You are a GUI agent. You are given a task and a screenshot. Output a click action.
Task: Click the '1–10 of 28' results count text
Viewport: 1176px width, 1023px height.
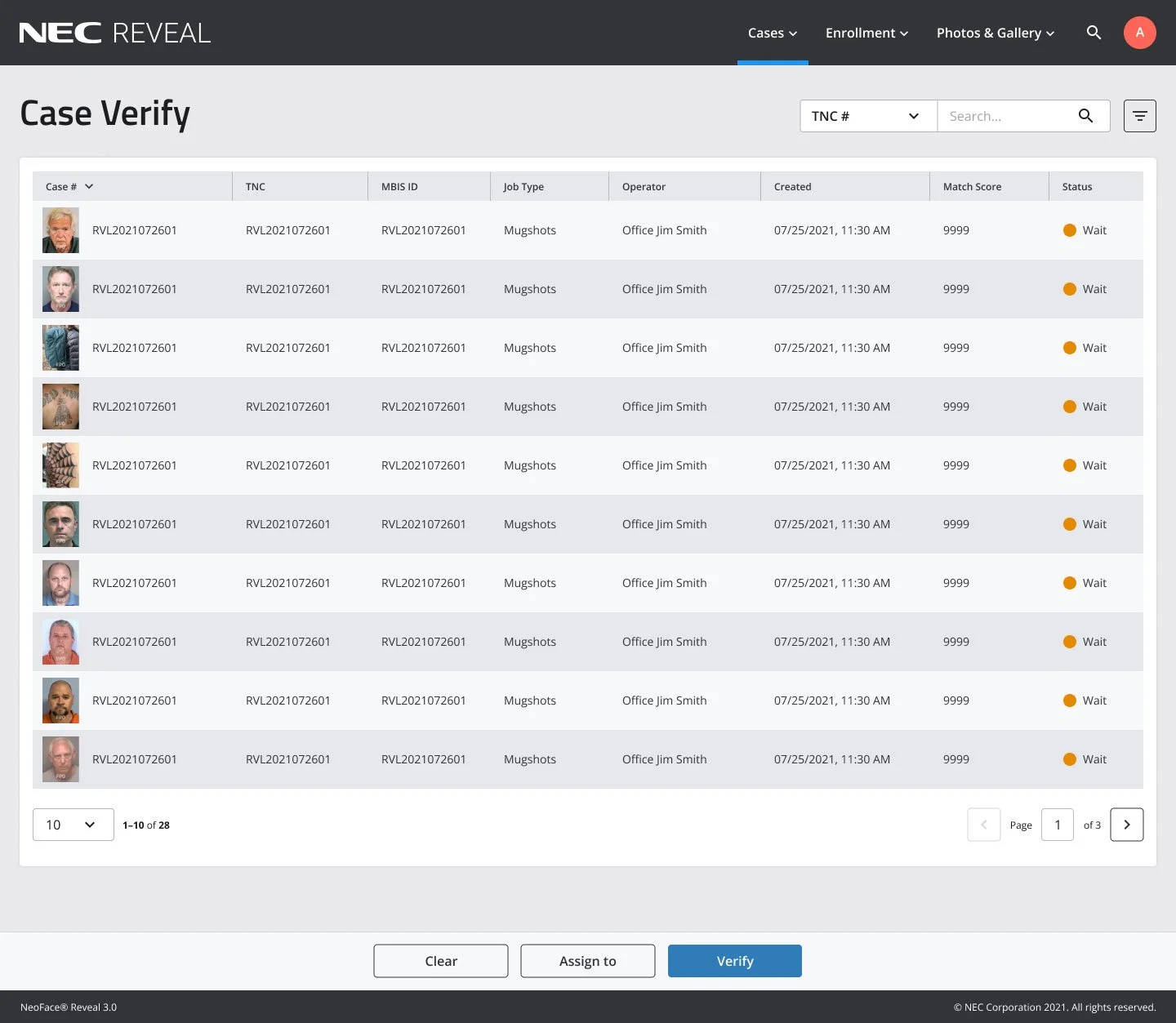(146, 825)
